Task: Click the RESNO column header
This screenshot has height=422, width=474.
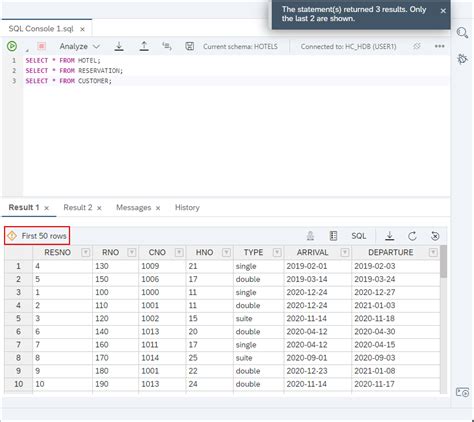Action: [57, 252]
